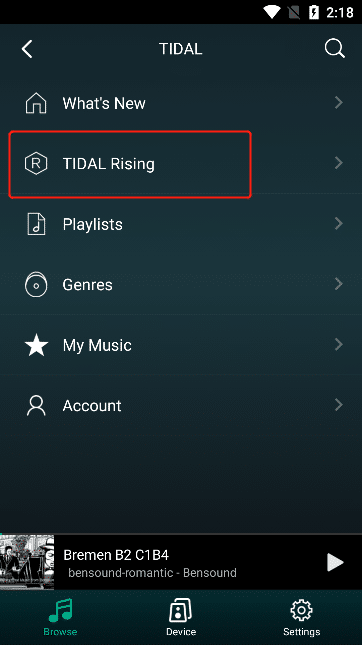The image size is (362, 645).
Task: Expand the My Music chevron
Action: pyautogui.click(x=339, y=344)
